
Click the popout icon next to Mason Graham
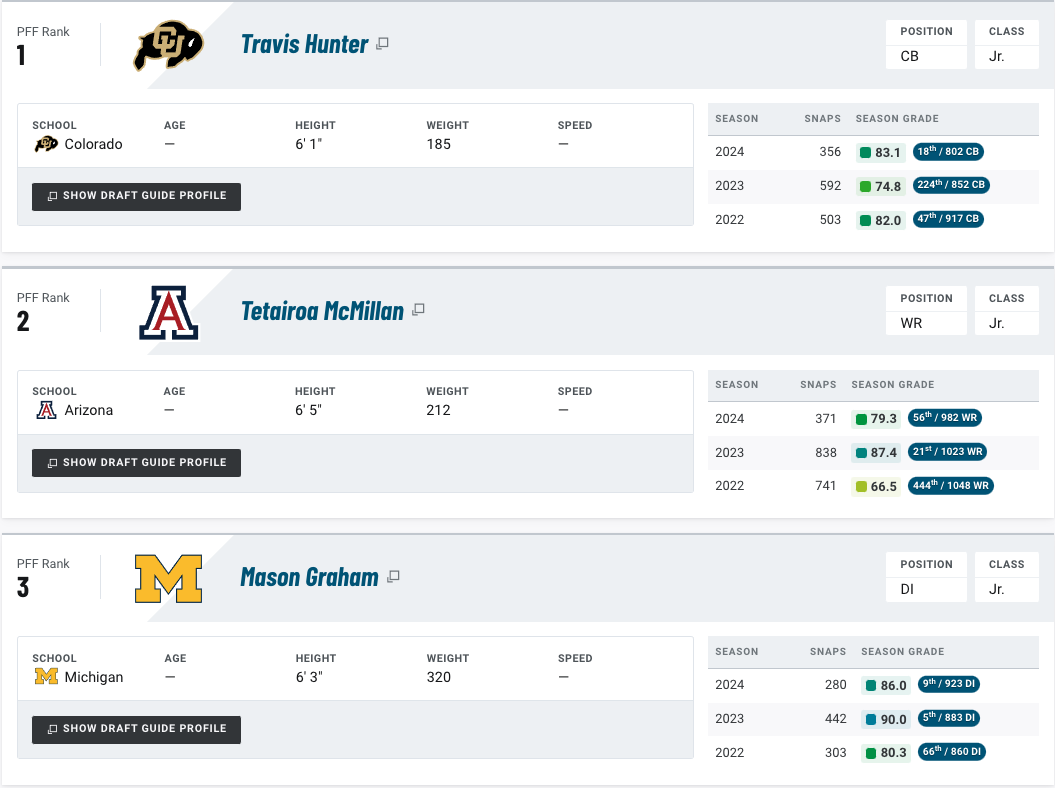click(393, 577)
